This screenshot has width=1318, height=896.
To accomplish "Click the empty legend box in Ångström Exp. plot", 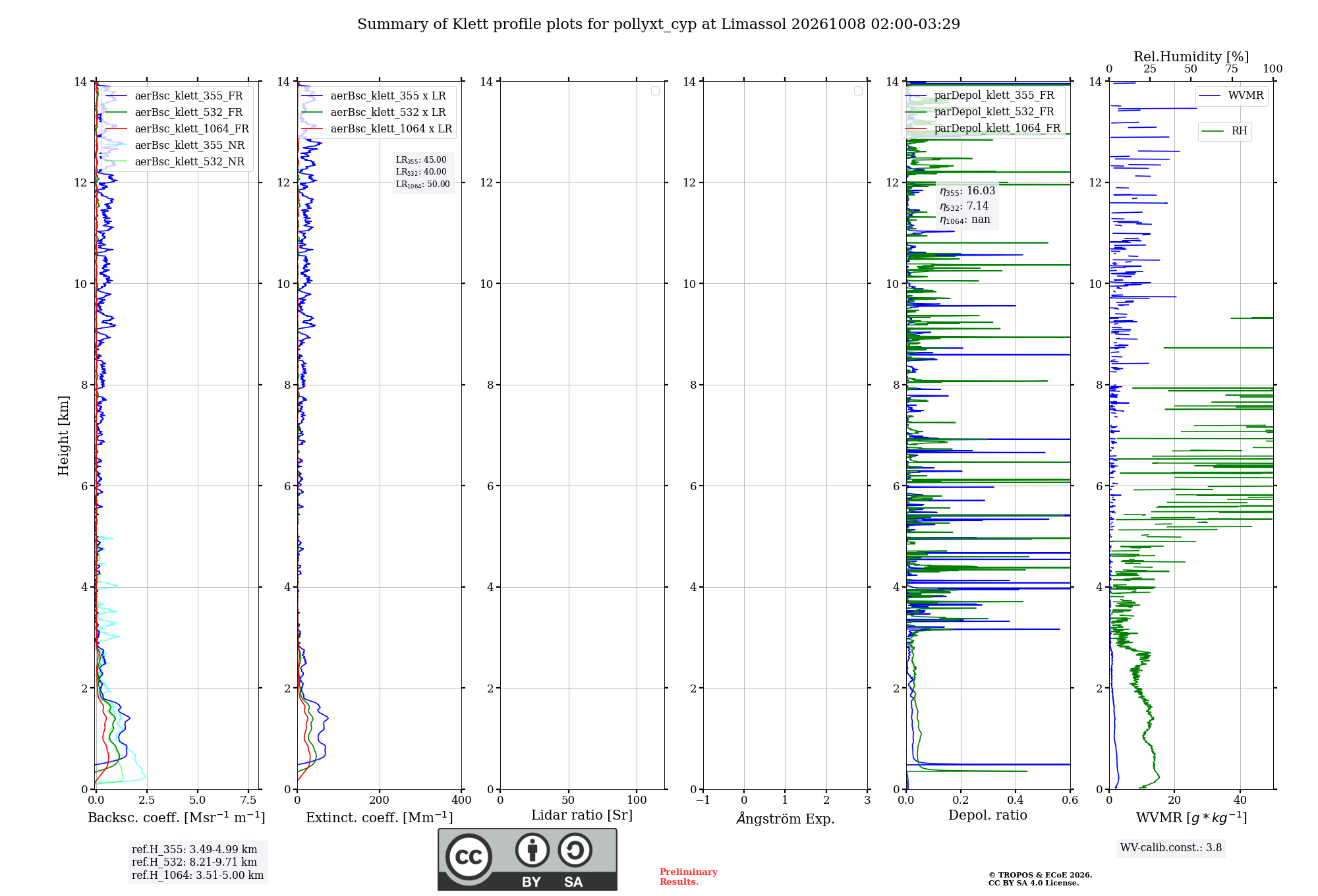I will click(858, 91).
